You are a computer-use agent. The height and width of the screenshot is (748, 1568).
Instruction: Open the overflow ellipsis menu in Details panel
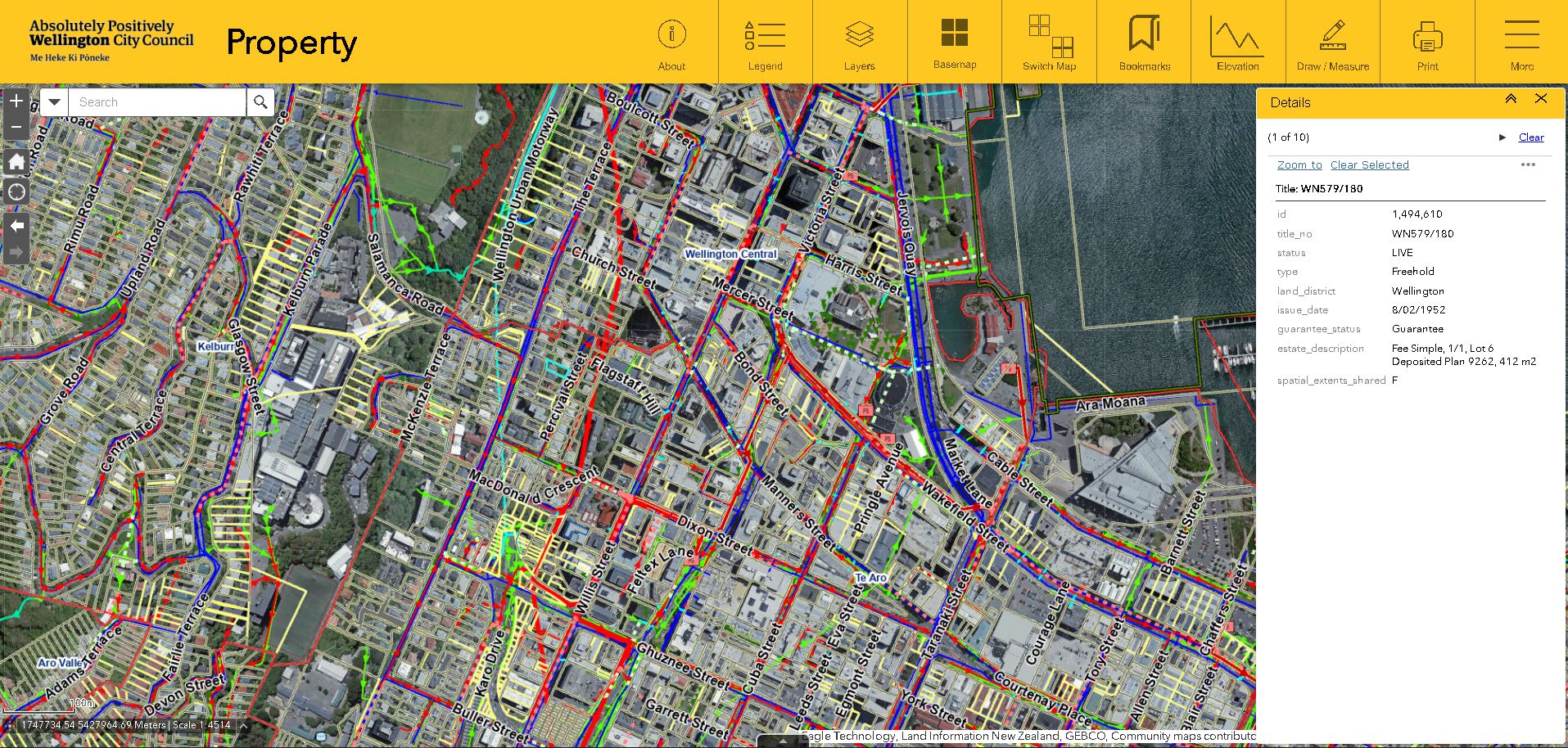point(1528,164)
